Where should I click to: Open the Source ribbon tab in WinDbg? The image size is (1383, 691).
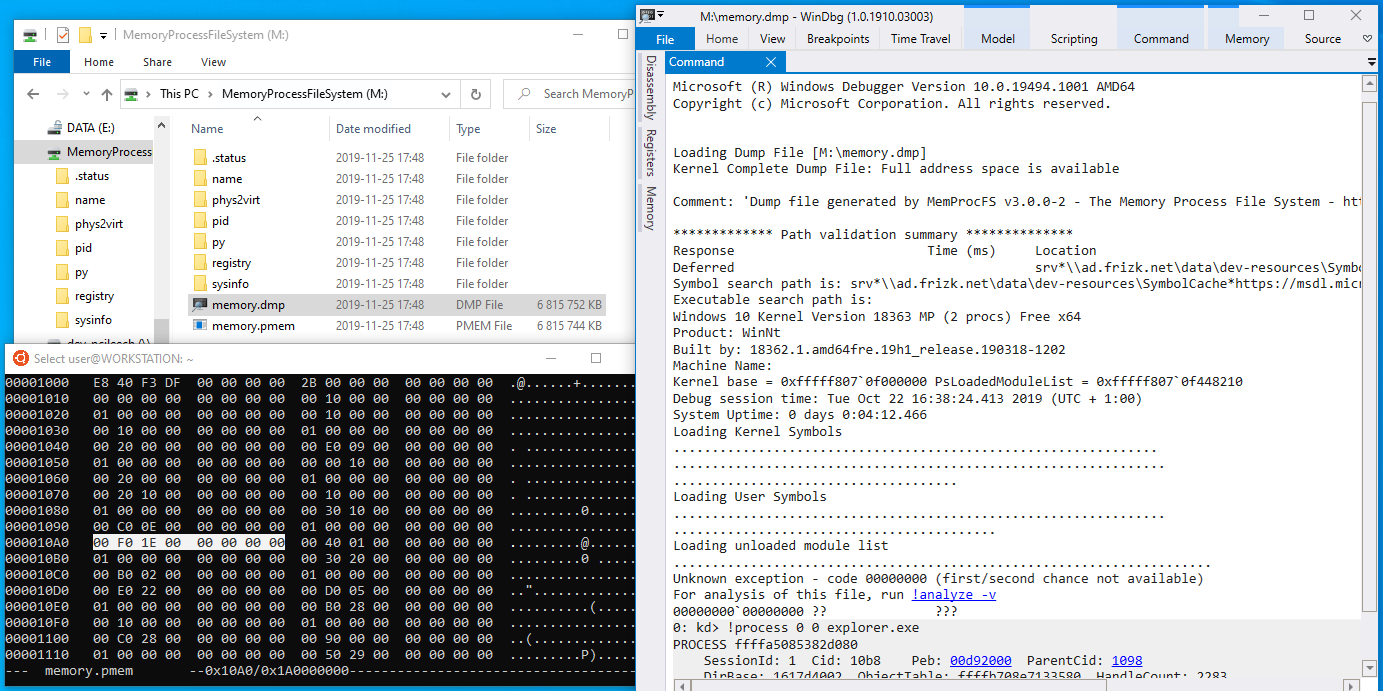pos(1323,39)
